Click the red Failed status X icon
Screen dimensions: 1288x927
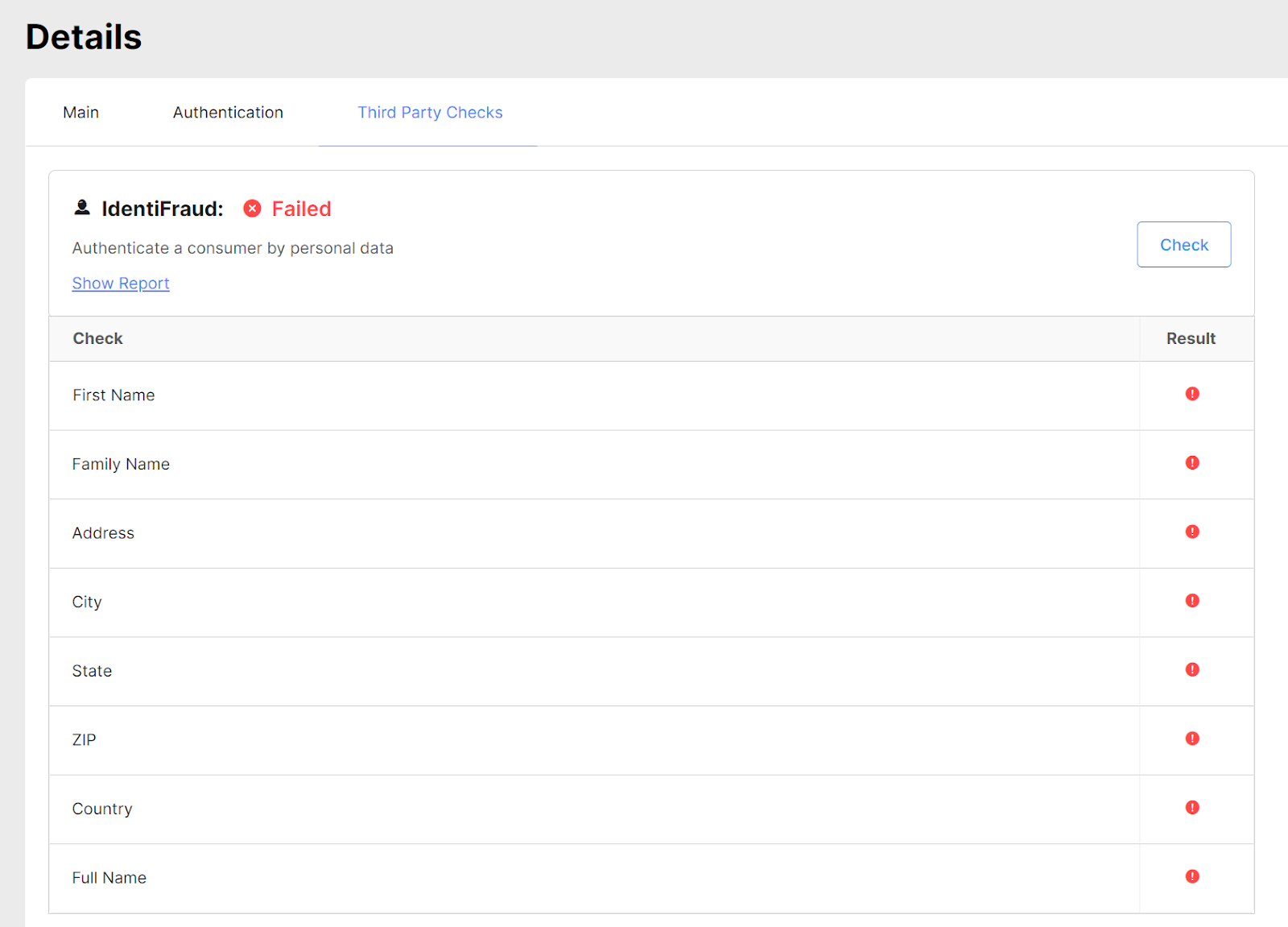(253, 209)
